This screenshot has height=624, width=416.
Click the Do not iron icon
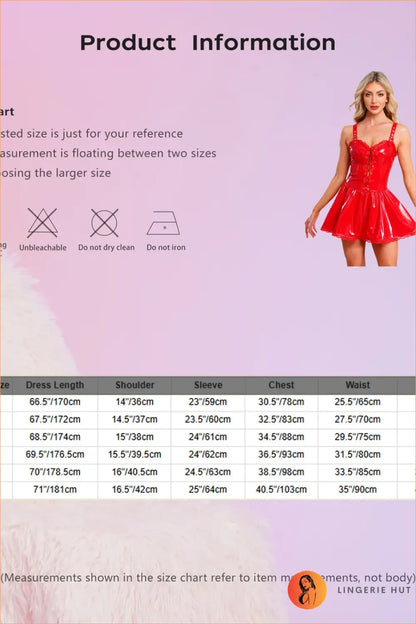pyautogui.click(x=164, y=223)
